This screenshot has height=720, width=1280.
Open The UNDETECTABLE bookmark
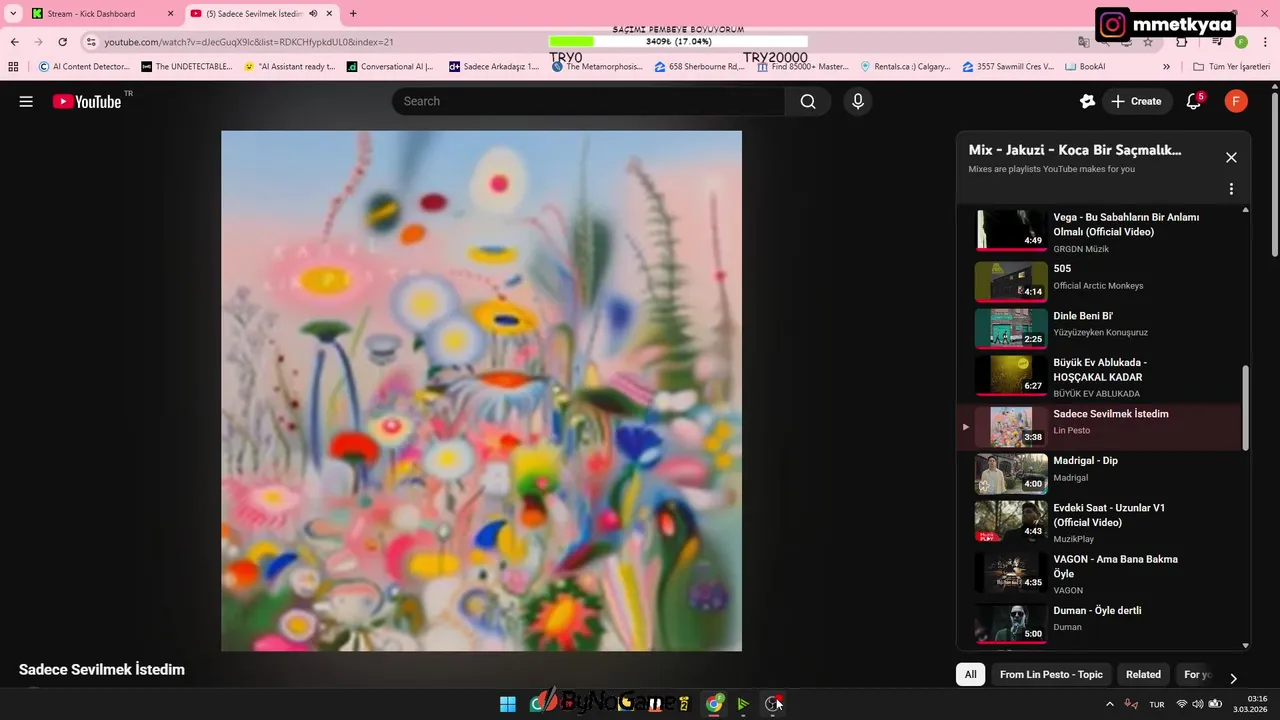pyautogui.click(x=187, y=67)
